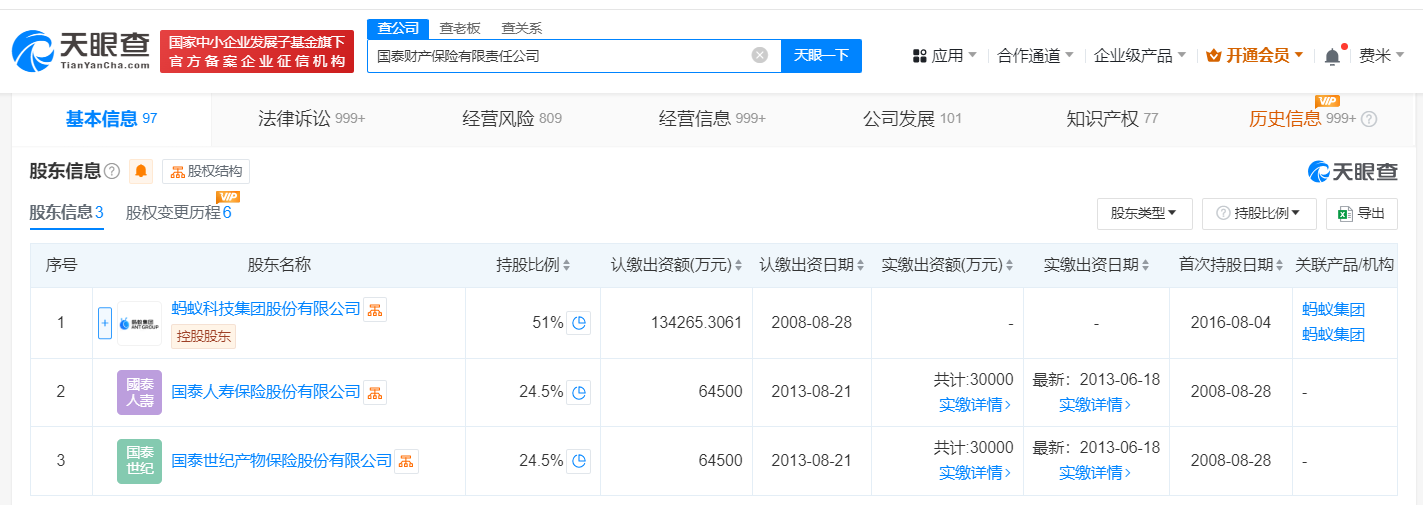Click pie chart icon in 国泰世纪 row

pyautogui.click(x=579, y=461)
